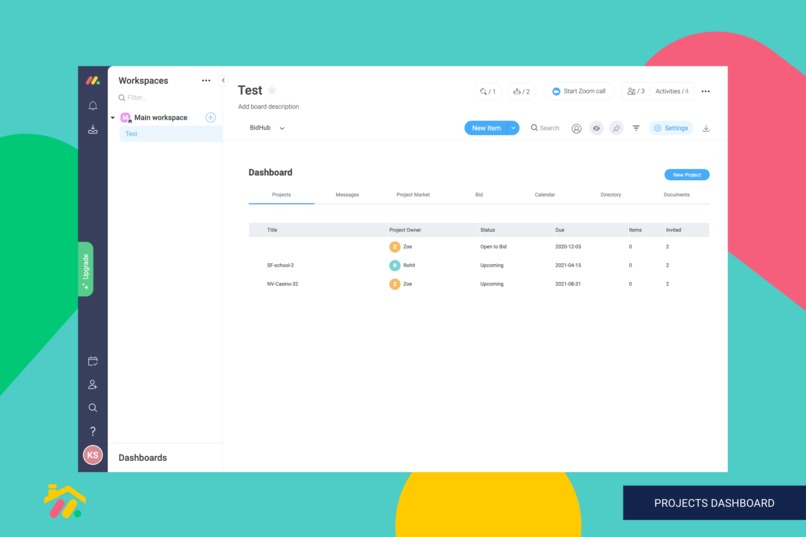Screen dimensions: 806x537
Task: Open My Week calendar icon in sidebar
Action: coord(93,361)
